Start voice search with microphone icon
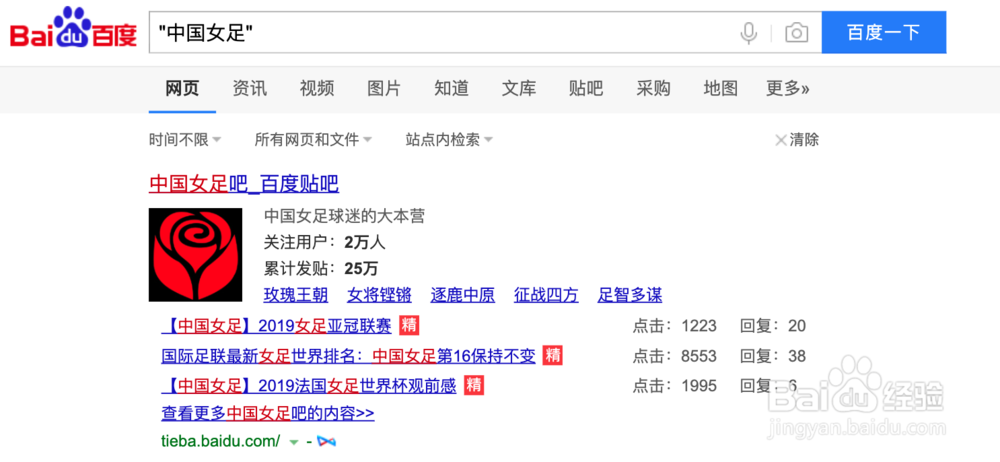Image resolution: width=1000 pixels, height=462 pixels. point(749,33)
